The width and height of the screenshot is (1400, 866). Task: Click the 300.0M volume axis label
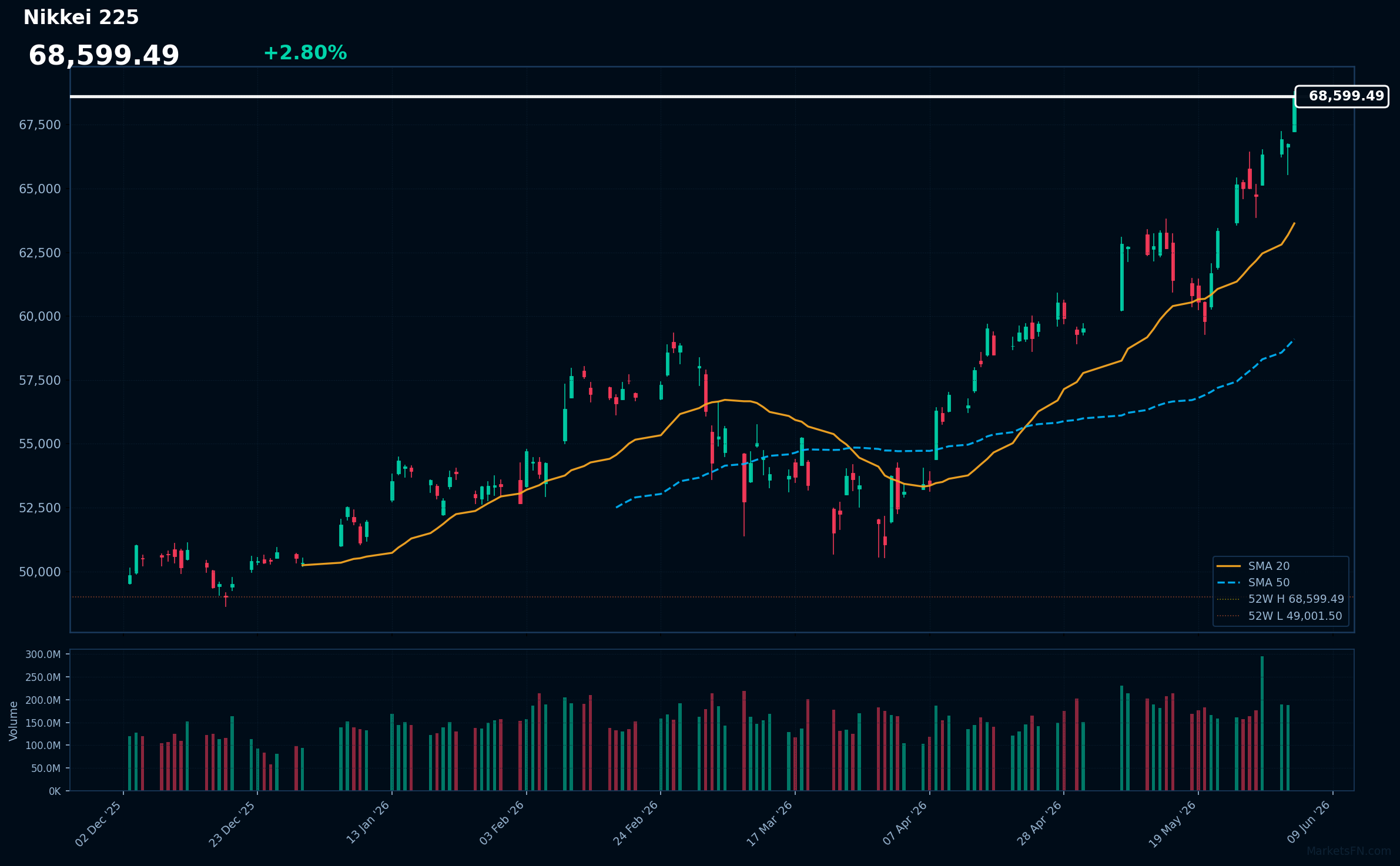[x=43, y=654]
